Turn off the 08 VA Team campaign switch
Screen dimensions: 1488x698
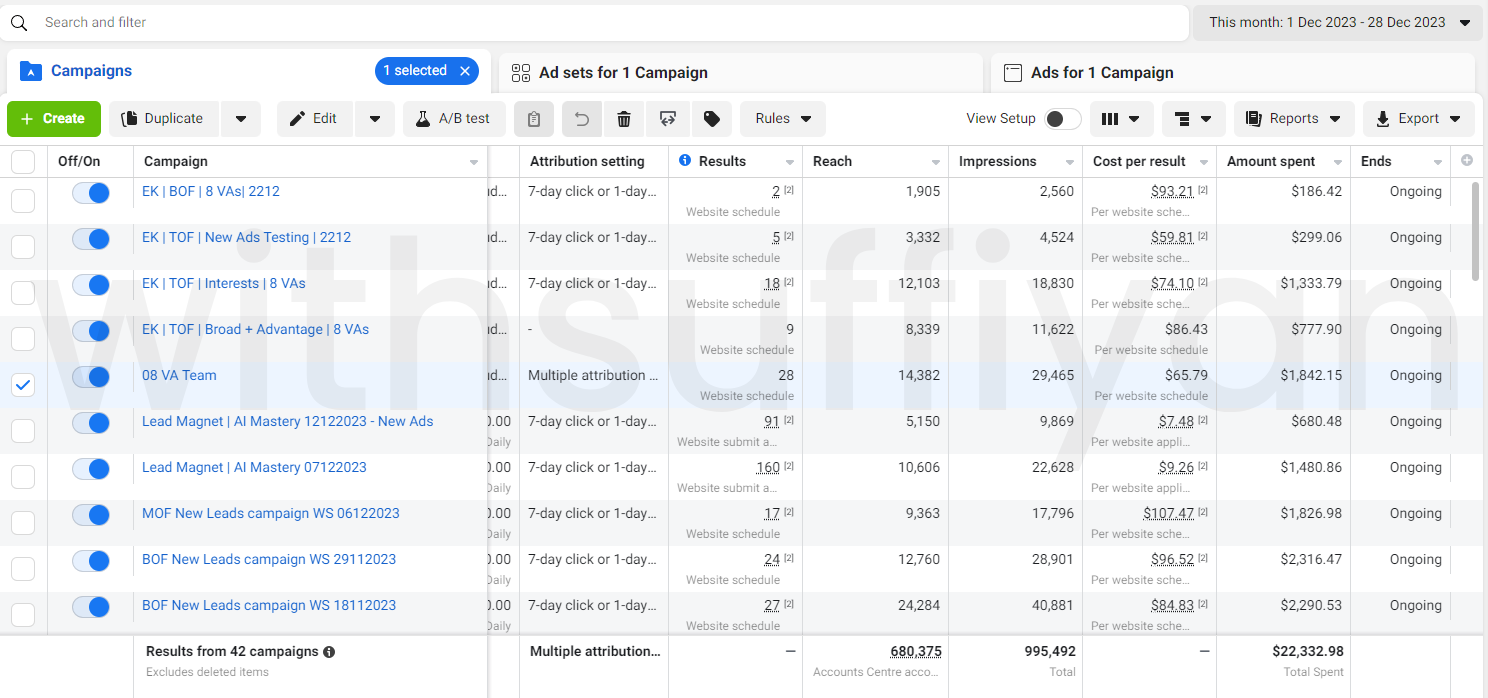[x=91, y=377]
